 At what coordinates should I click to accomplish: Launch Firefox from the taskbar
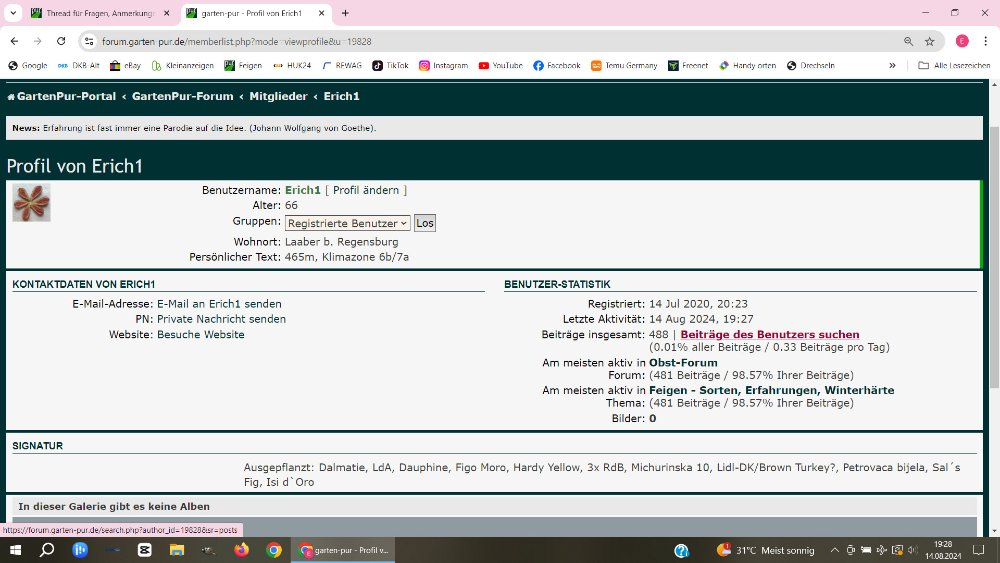[241, 550]
